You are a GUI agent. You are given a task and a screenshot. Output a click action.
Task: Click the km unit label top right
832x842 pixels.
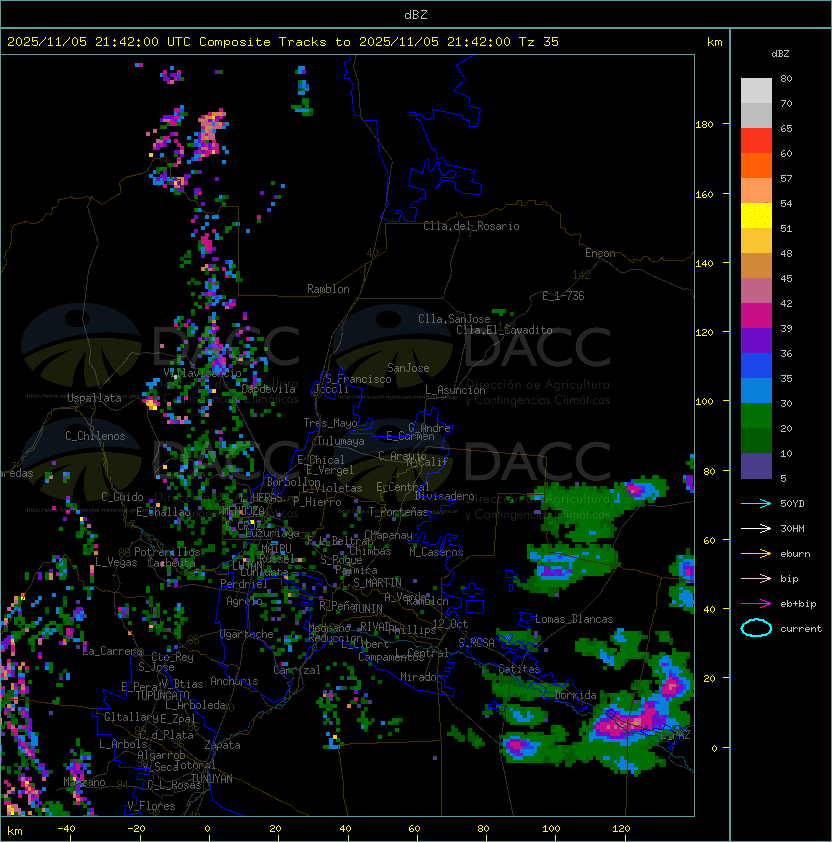point(714,42)
